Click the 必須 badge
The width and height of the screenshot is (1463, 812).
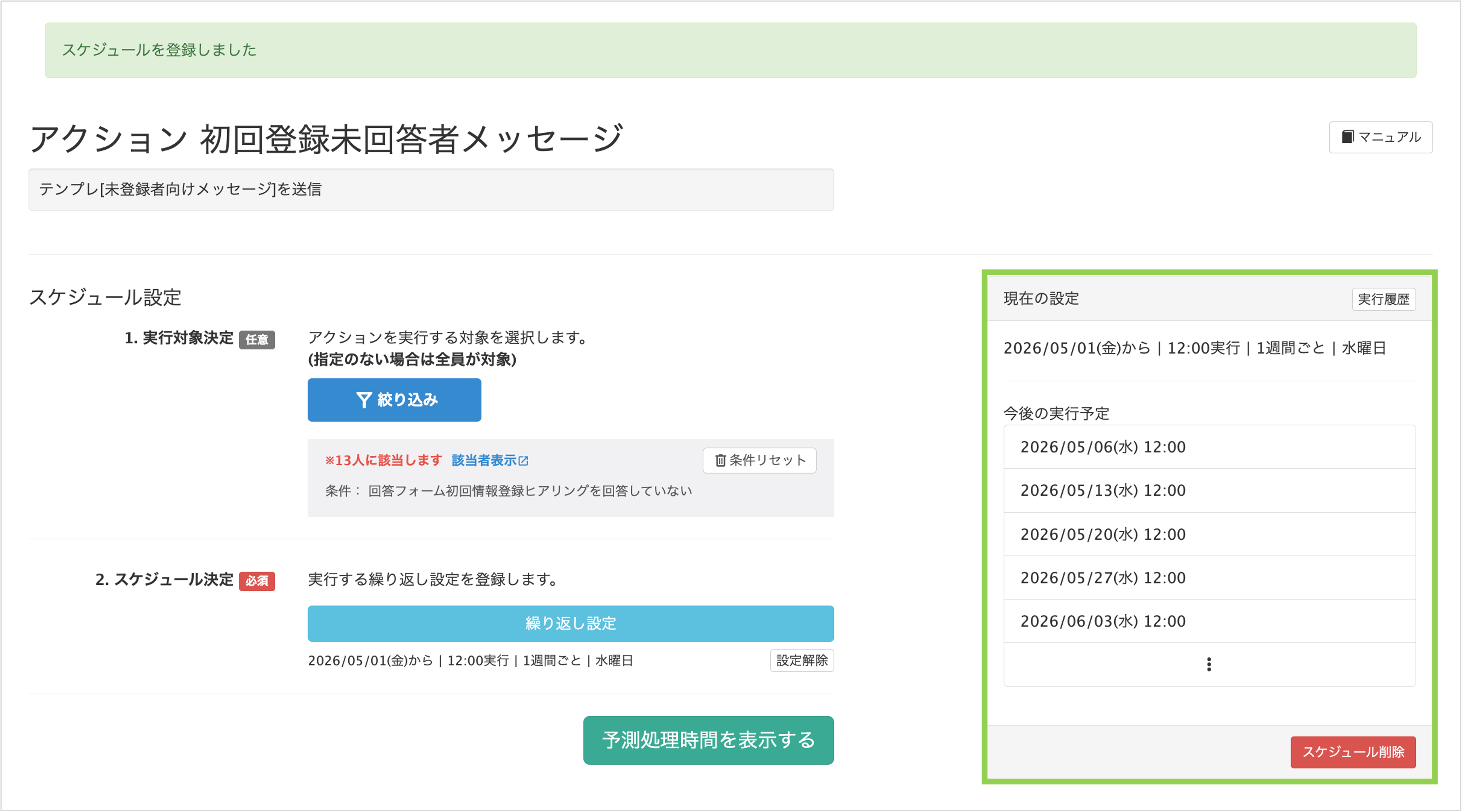257,581
